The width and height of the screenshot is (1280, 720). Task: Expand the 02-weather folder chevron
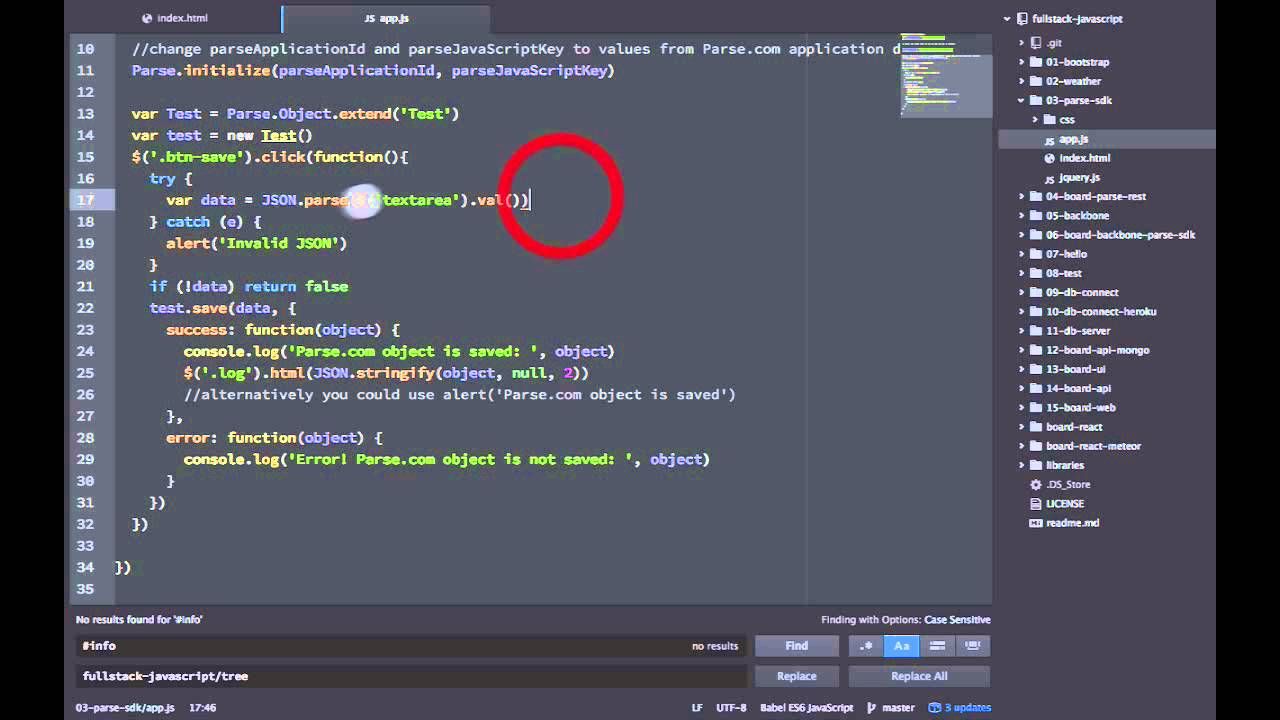(x=1022, y=81)
